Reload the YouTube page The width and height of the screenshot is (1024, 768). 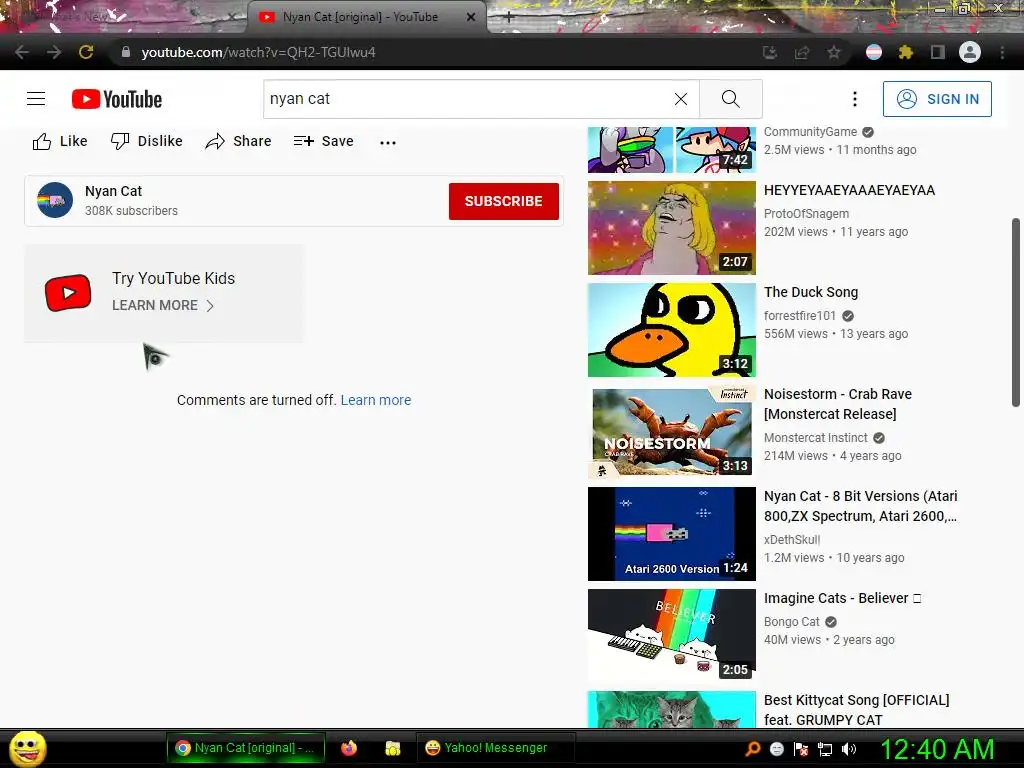click(x=86, y=52)
